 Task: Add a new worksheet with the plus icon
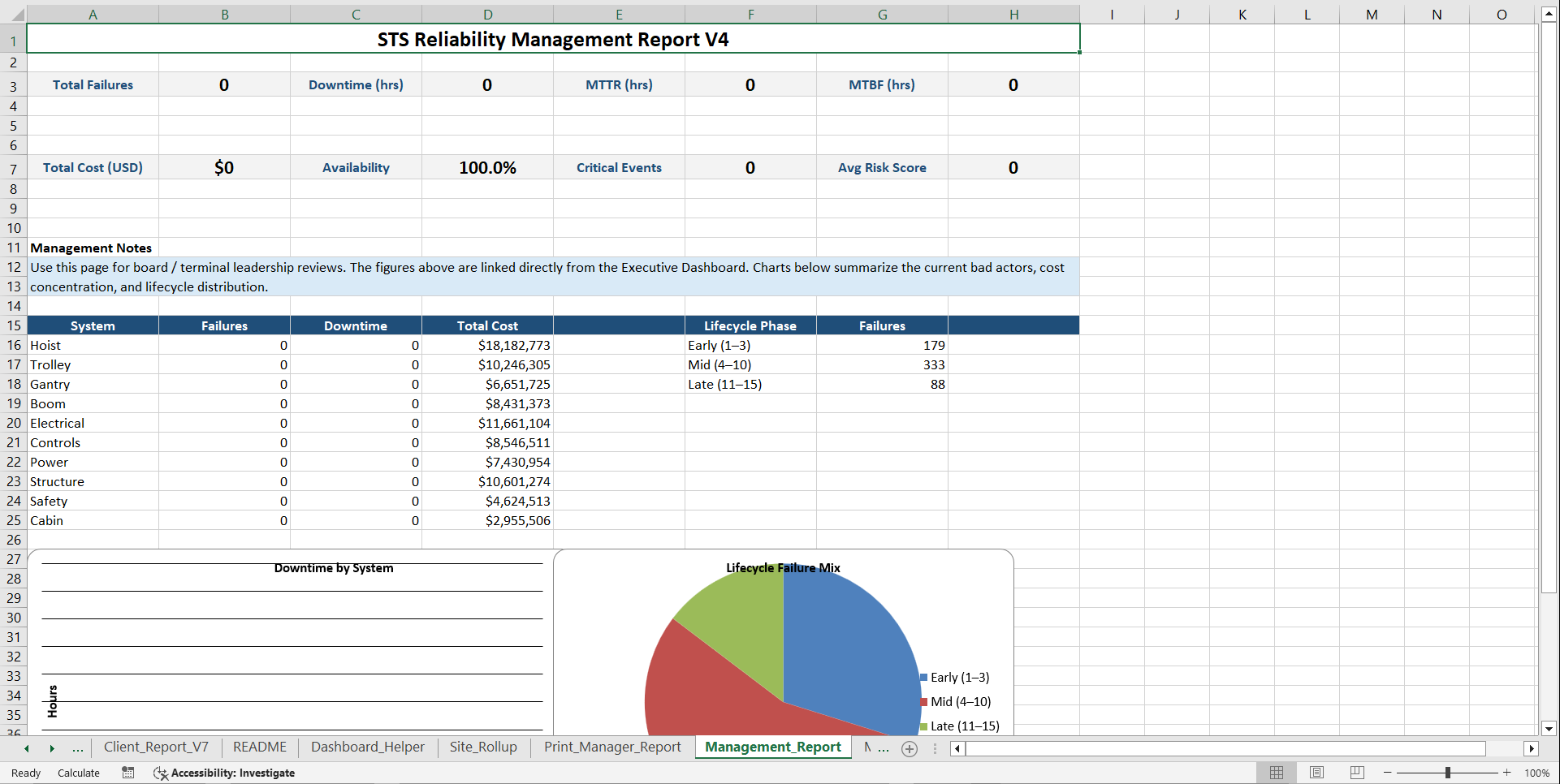tap(910, 749)
